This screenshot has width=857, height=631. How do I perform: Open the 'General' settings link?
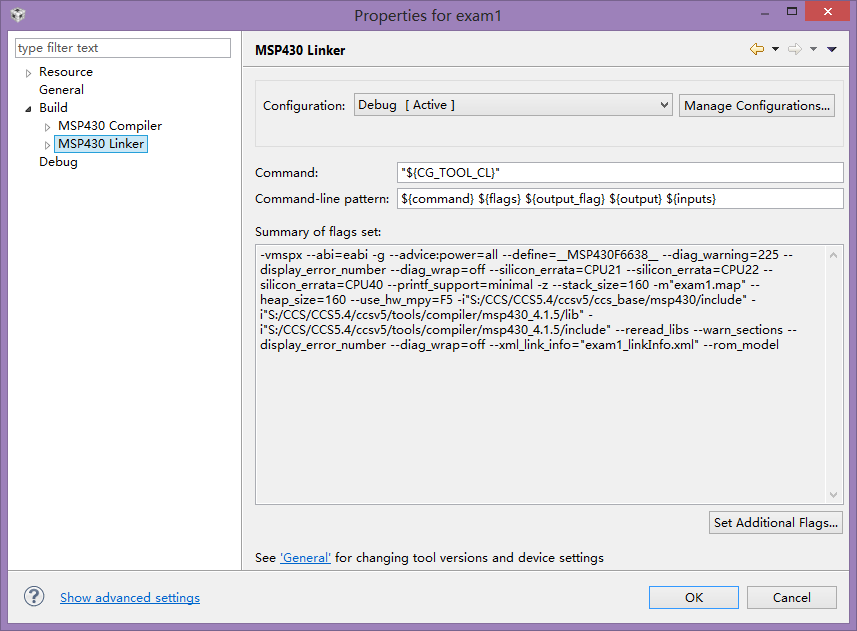[305, 557]
